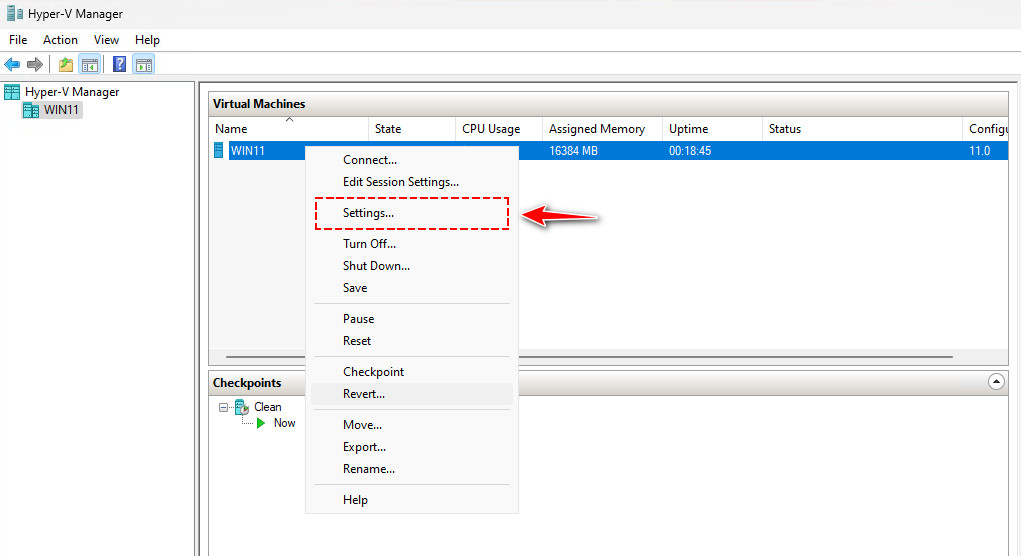The image size is (1021, 556).
Task: Click the green Now play arrow icon
Action: coord(261,423)
